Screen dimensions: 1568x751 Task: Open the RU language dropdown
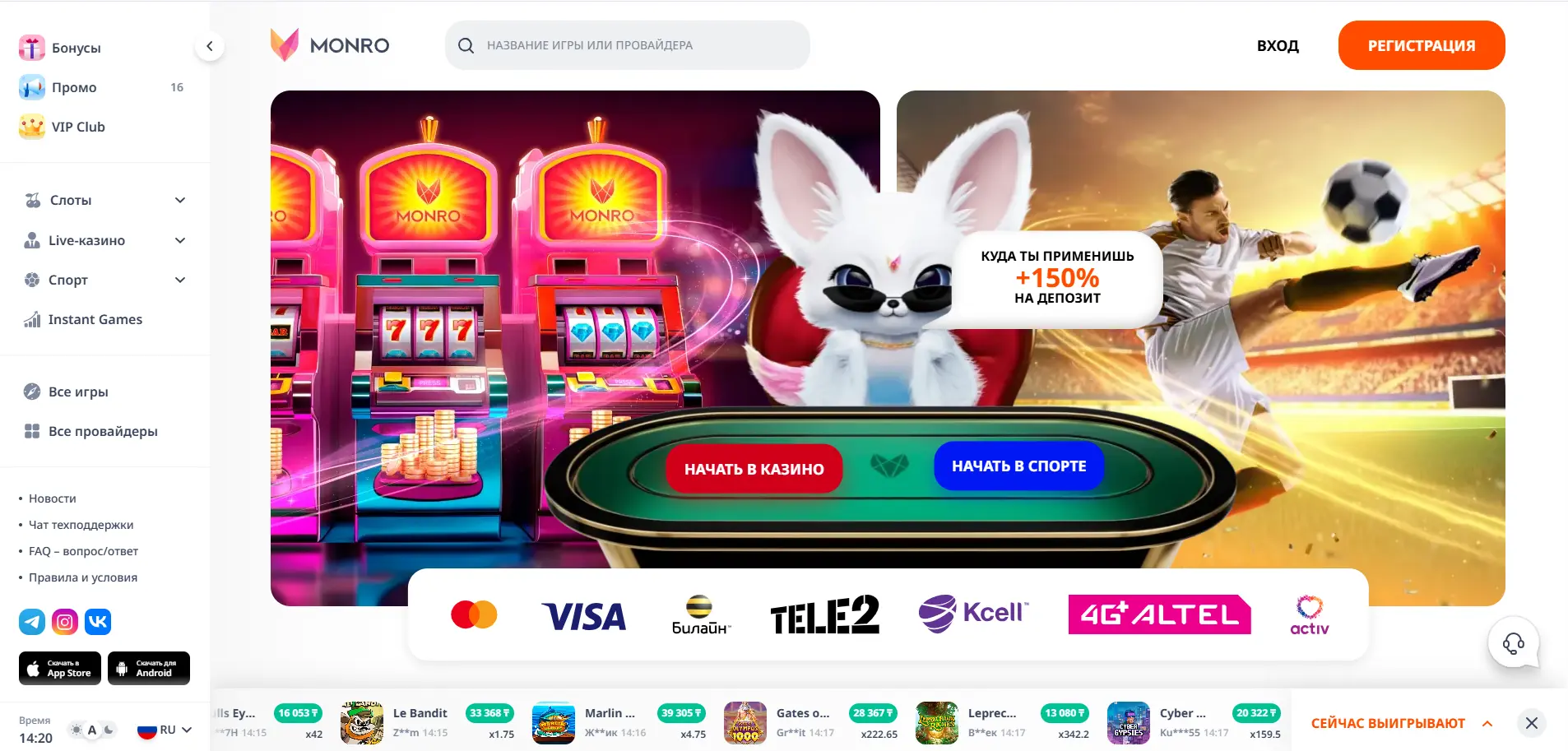click(165, 730)
